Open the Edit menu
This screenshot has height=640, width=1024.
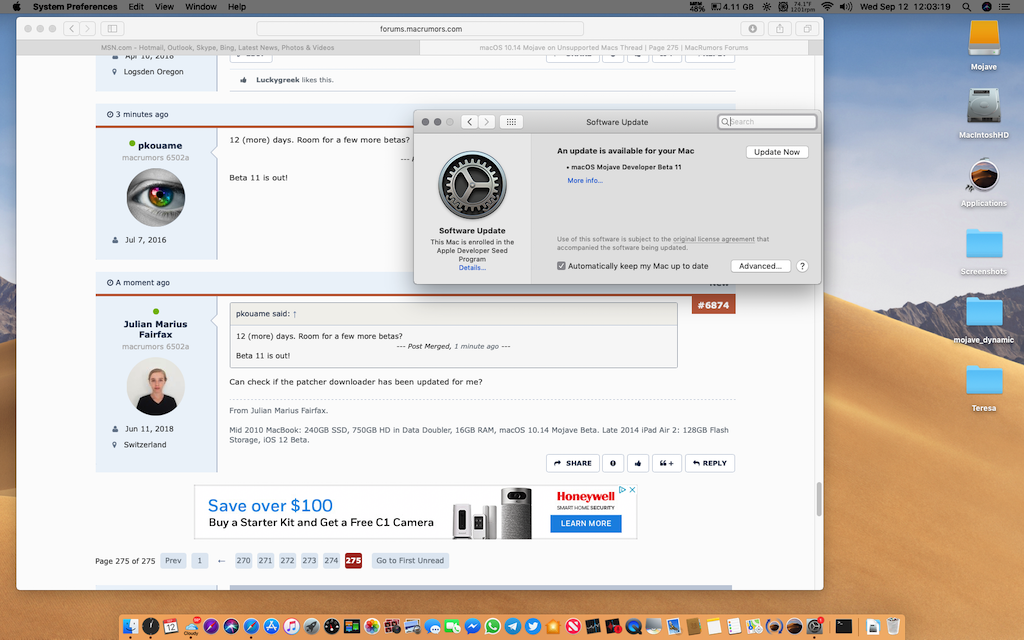[x=136, y=7]
